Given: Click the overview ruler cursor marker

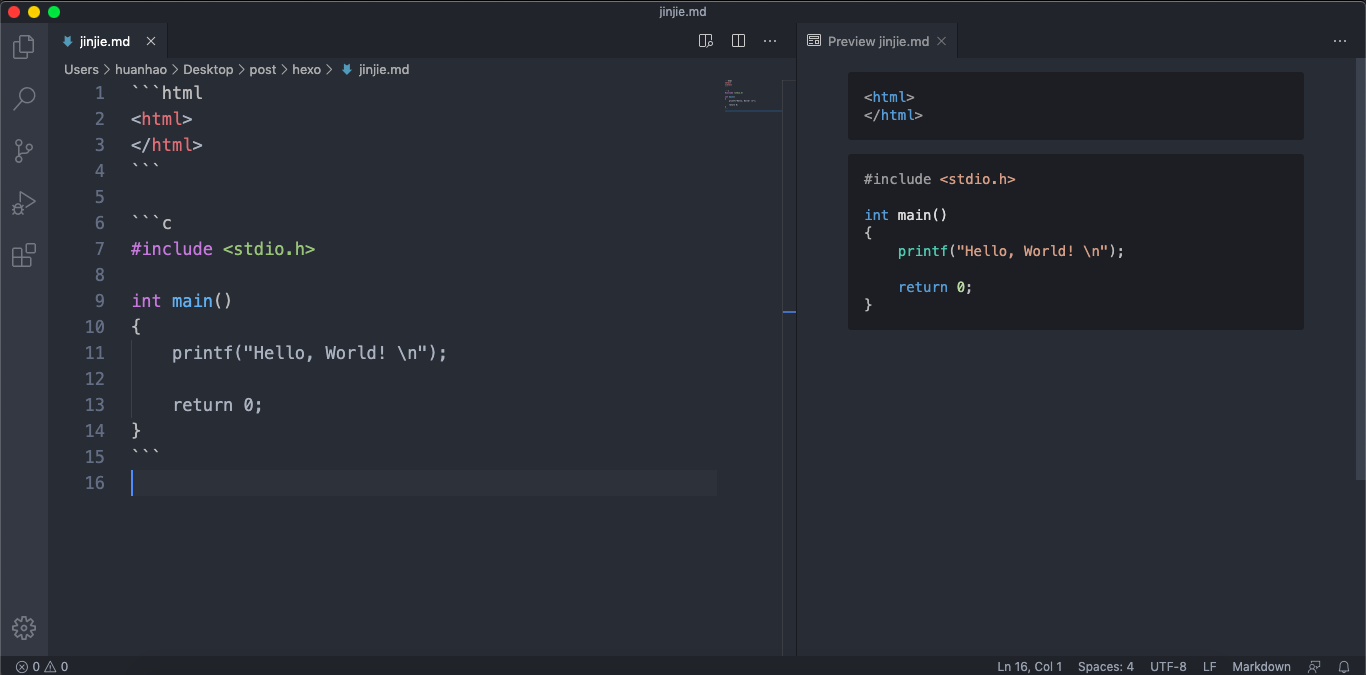Looking at the screenshot, I should 789,312.
